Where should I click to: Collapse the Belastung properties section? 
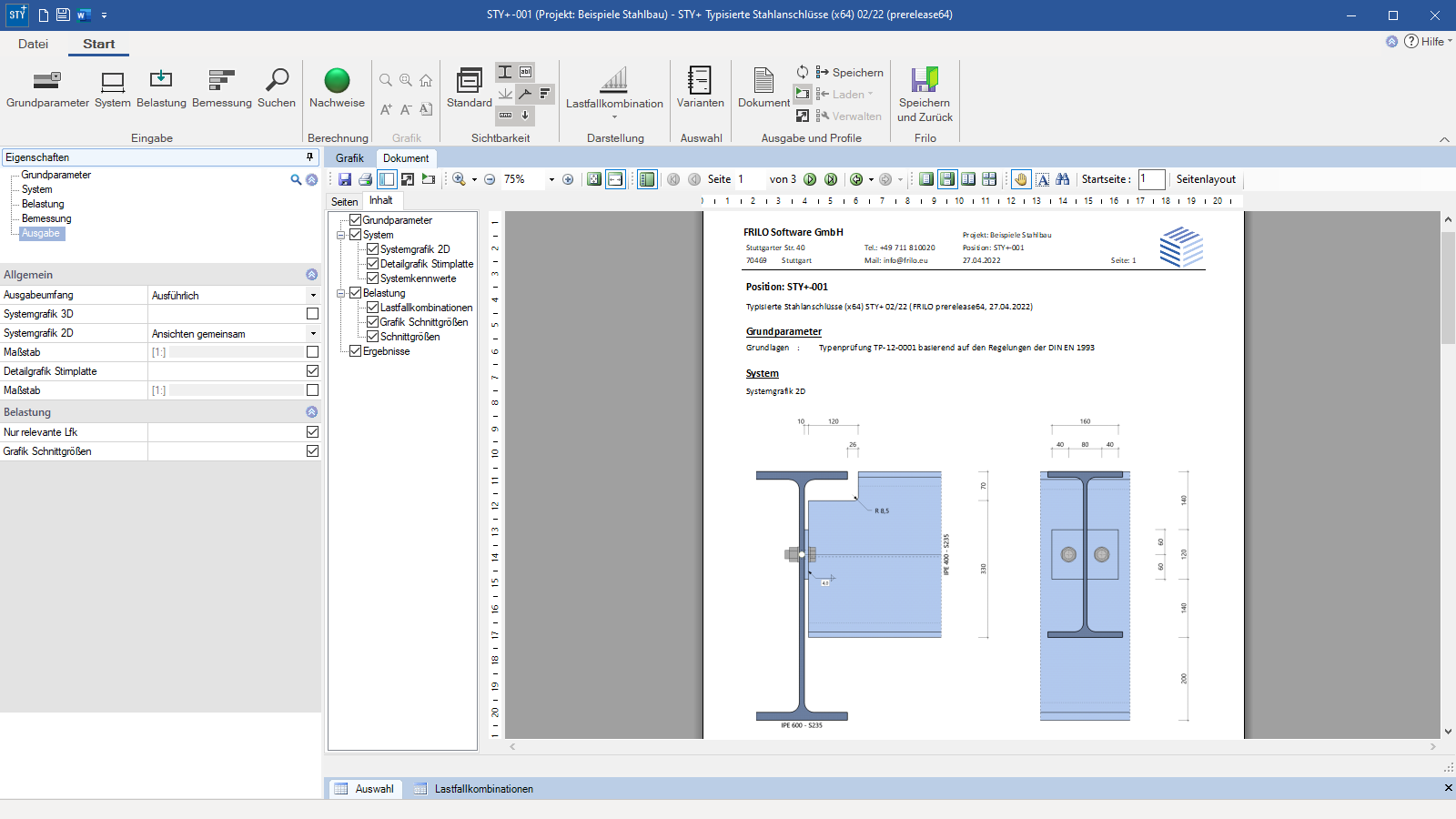(312, 412)
